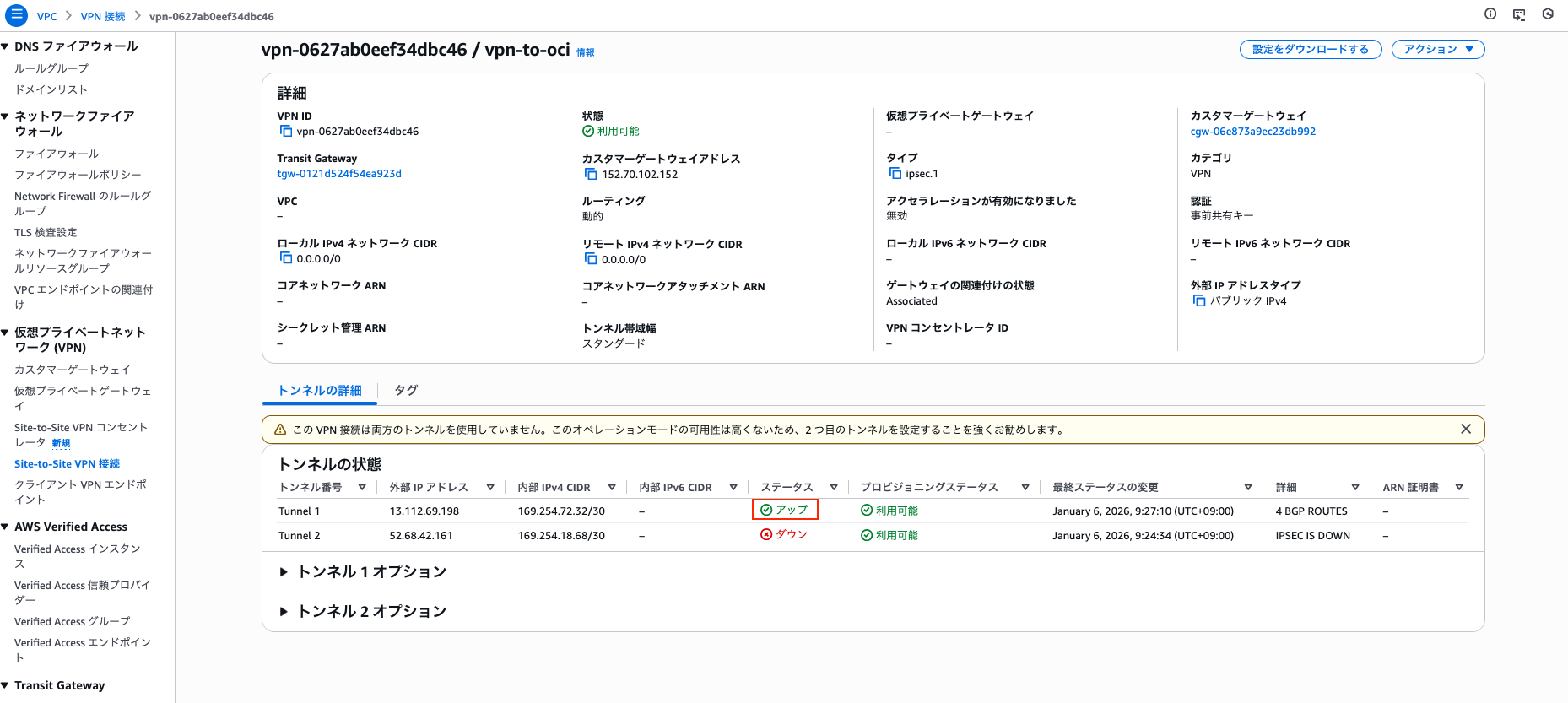Screen dimensions: 1568x703
Task: Sort by 内部 IPv6 CIDR column
Action: point(733,487)
